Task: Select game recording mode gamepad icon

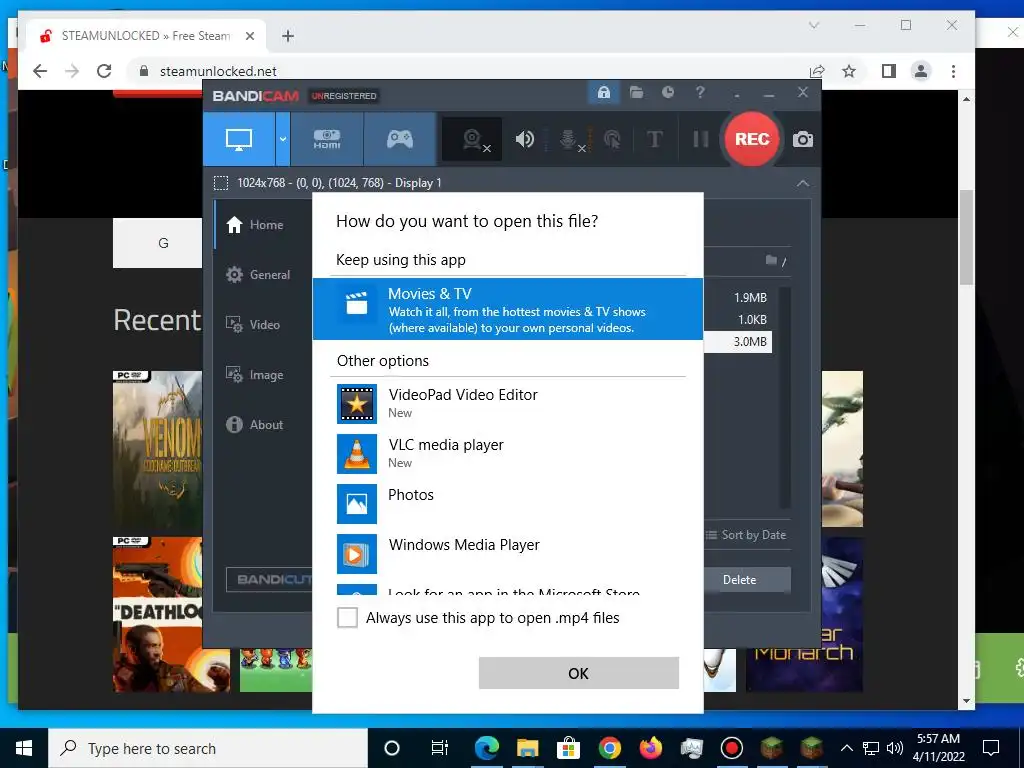Action: point(400,139)
